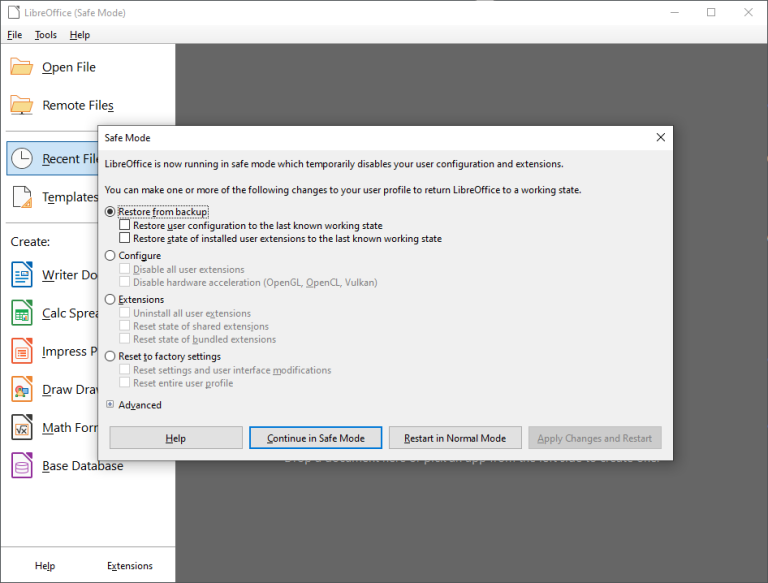Minimize the LibreOffice window
The height and width of the screenshot is (583, 768).
point(674,12)
